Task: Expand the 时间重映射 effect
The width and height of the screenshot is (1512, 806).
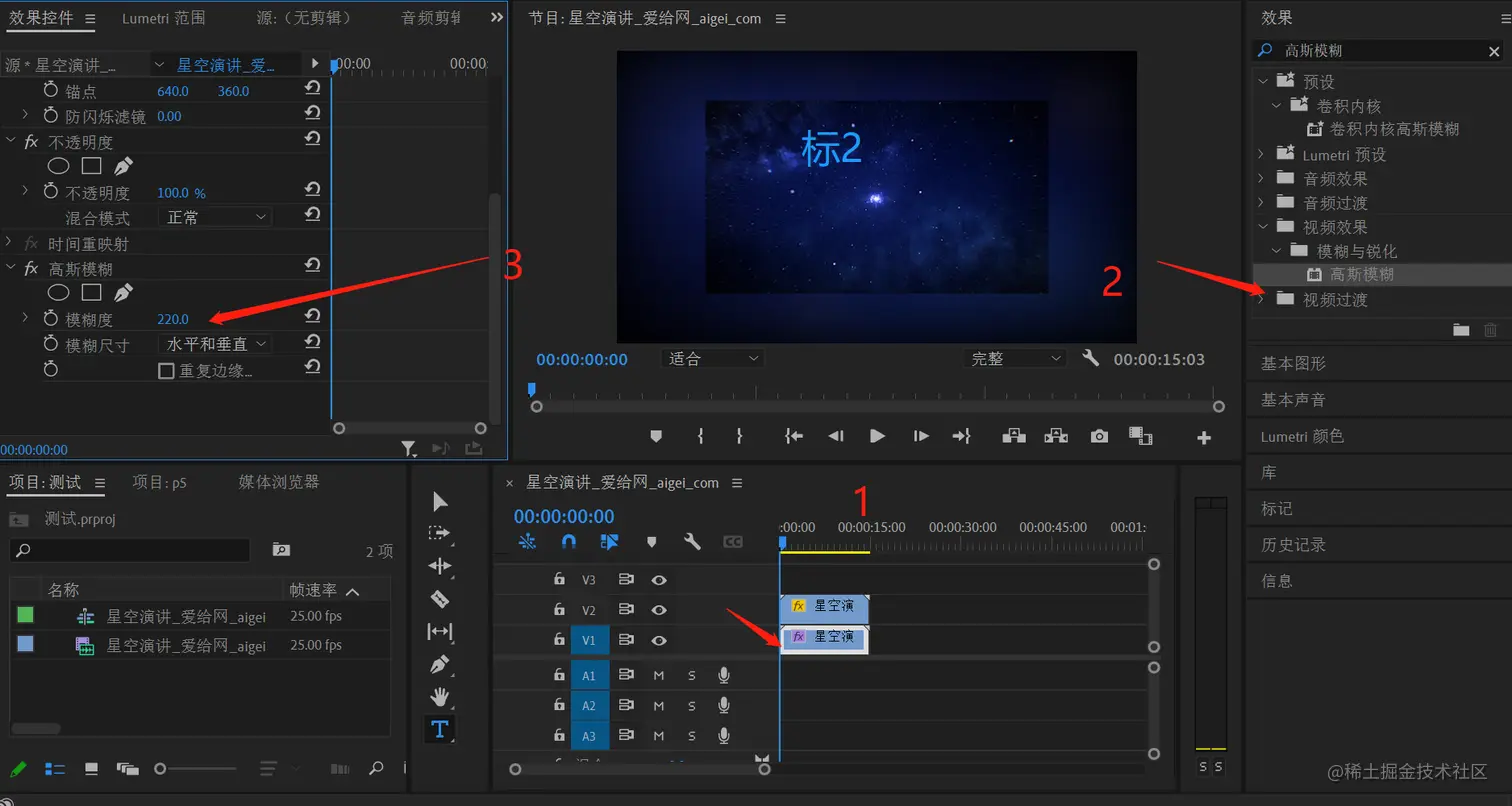Action: tap(10, 243)
